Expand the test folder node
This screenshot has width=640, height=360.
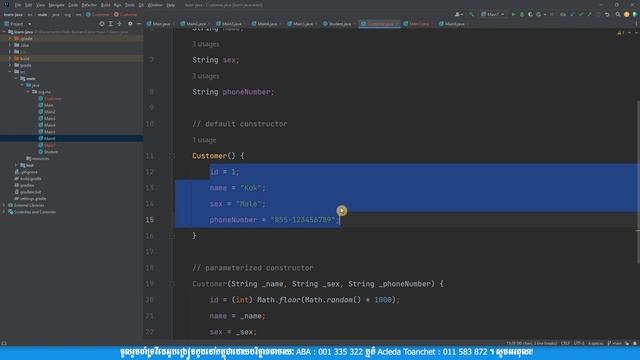point(16,165)
